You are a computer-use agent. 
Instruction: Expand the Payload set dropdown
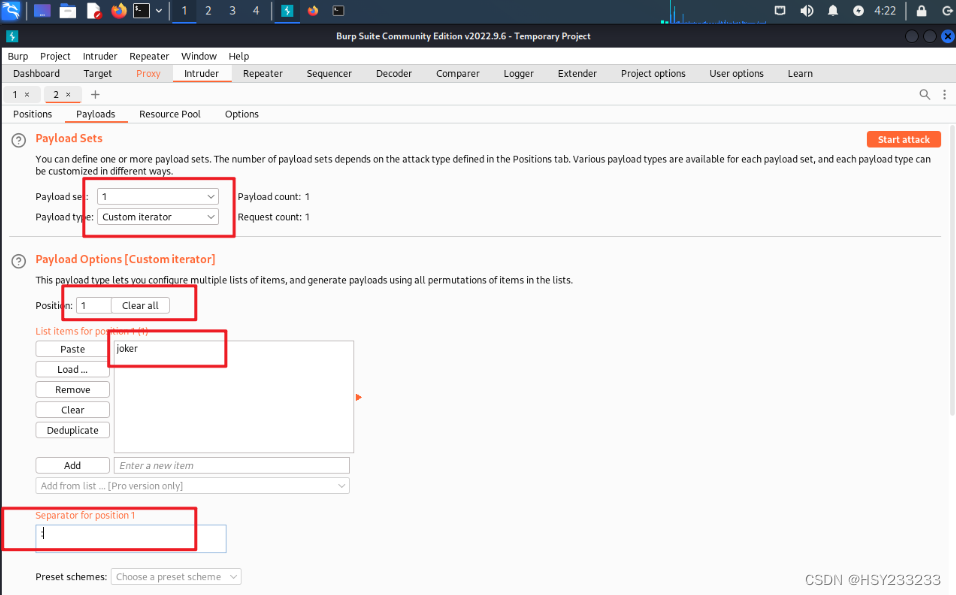coord(157,196)
